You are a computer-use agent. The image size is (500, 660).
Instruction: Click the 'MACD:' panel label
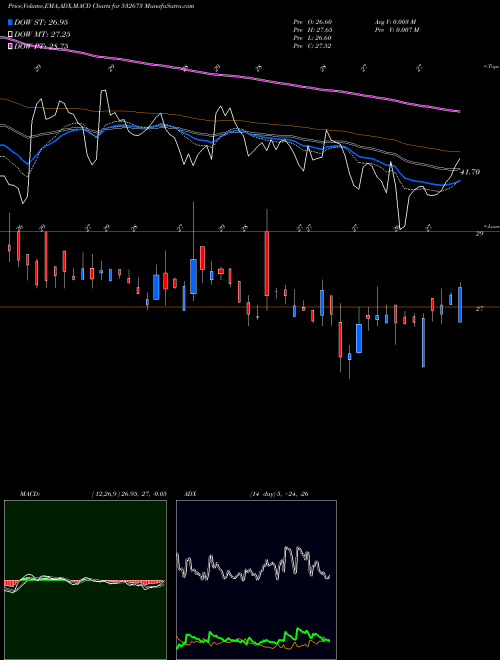click(29, 493)
